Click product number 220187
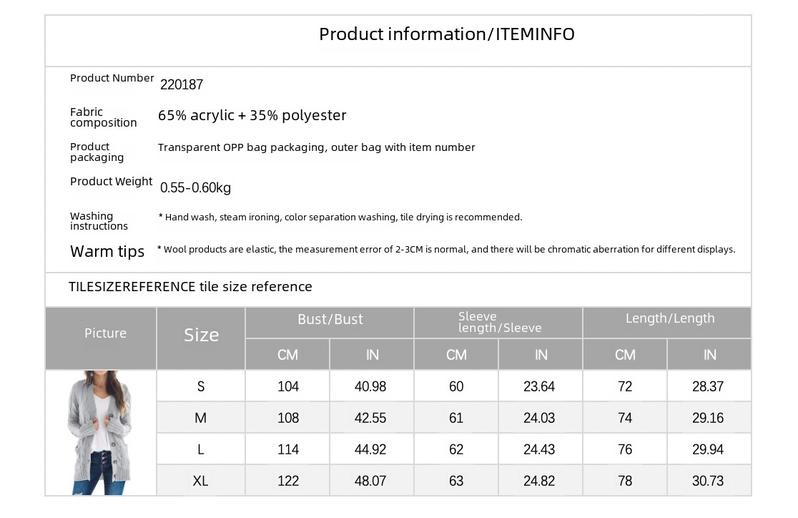This screenshot has height=518, width=798. (182, 84)
